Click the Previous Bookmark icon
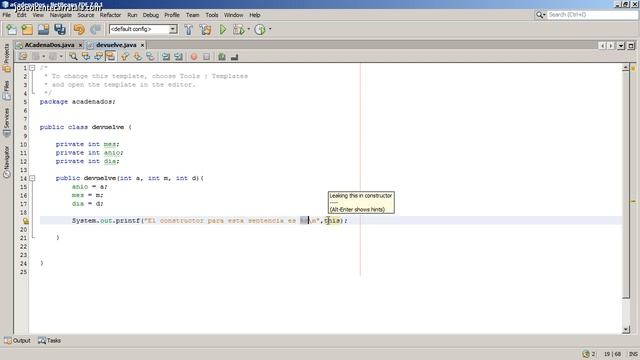The image size is (640, 360). coord(125,57)
